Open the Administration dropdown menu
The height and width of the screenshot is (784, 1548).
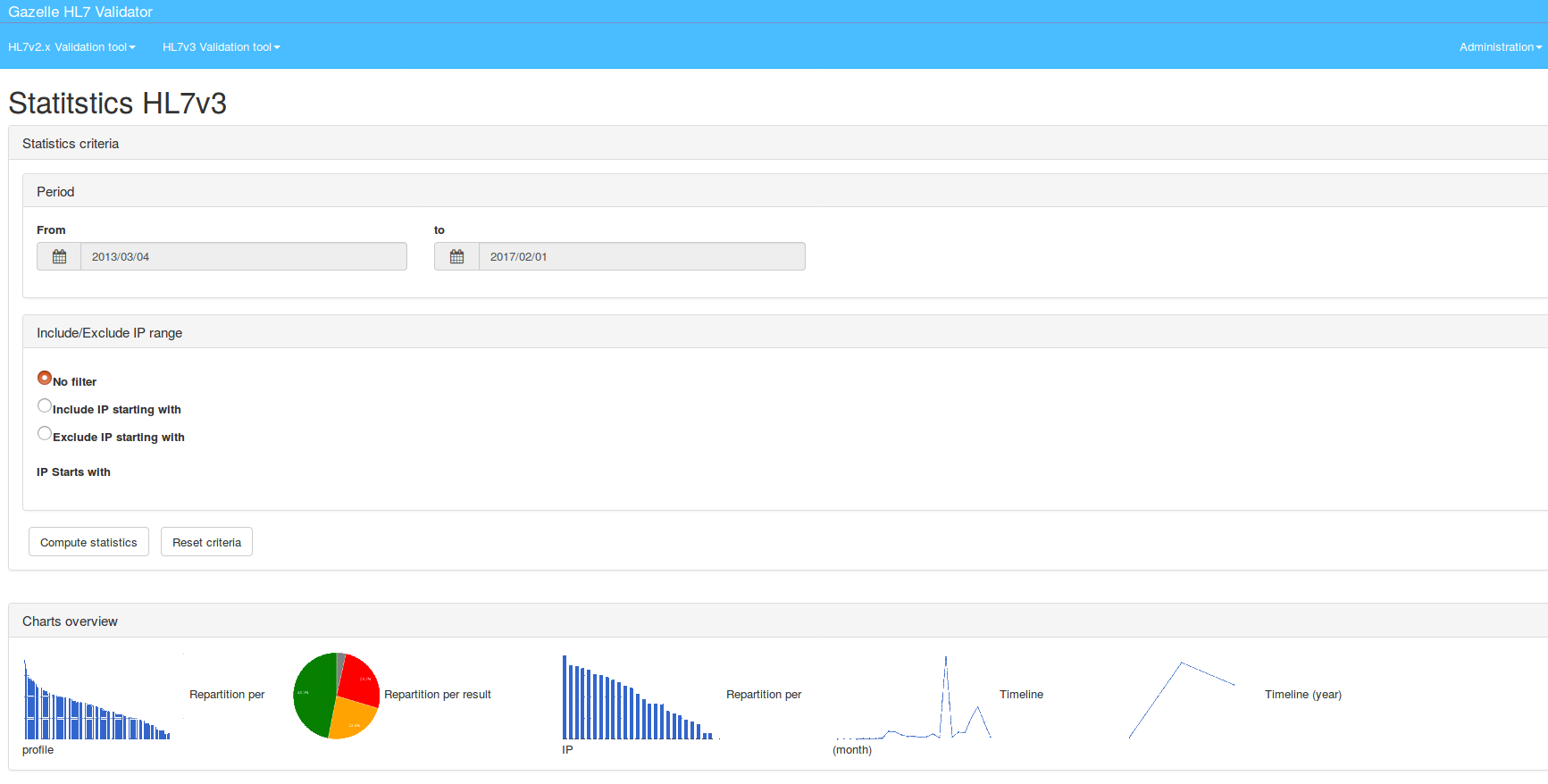point(1500,47)
